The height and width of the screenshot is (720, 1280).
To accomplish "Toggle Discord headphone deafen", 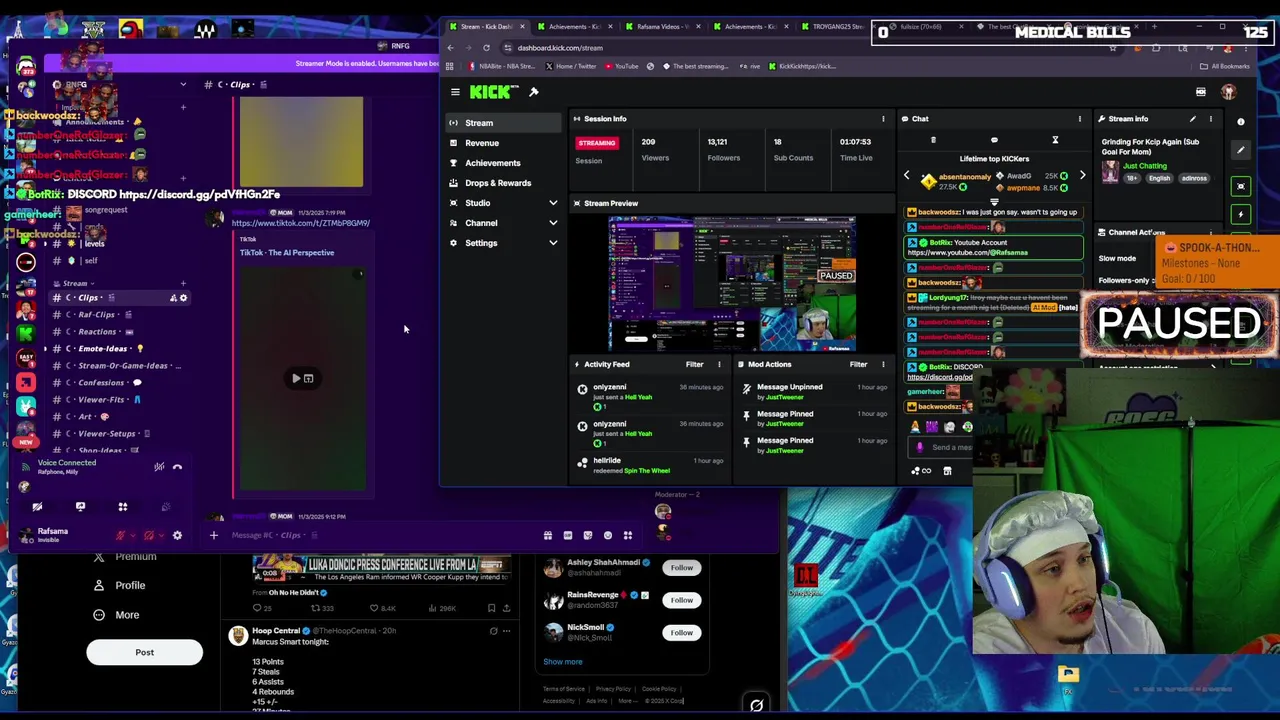I will click(149, 535).
